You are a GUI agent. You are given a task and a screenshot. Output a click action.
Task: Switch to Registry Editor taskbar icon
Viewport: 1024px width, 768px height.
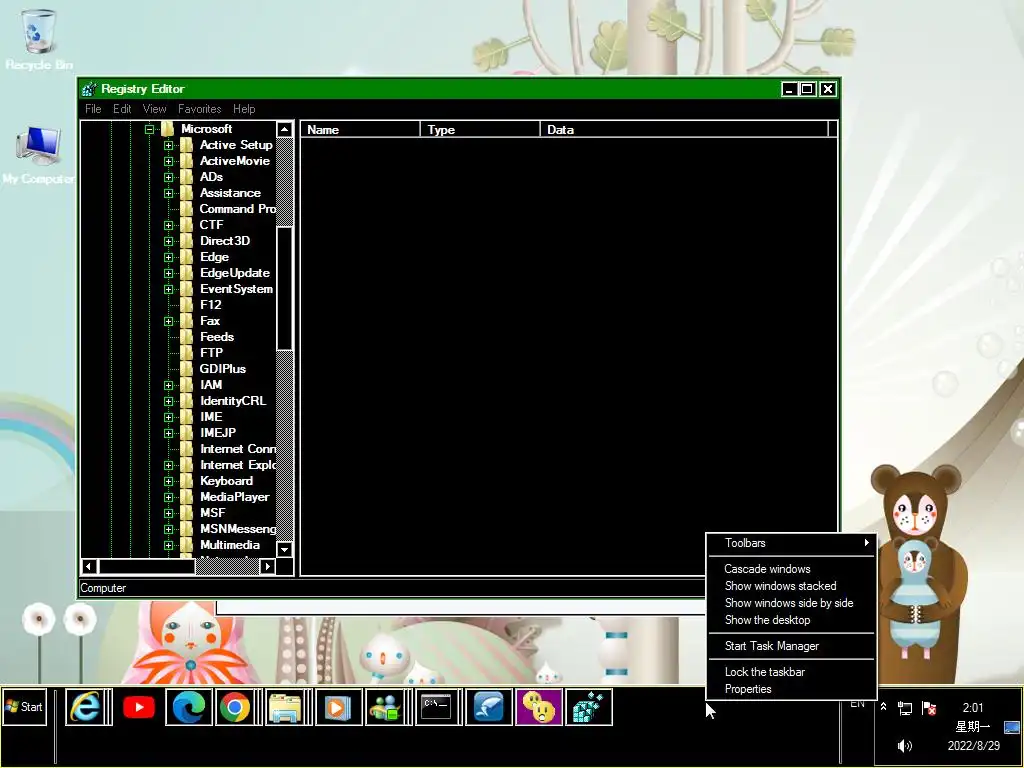click(x=588, y=707)
